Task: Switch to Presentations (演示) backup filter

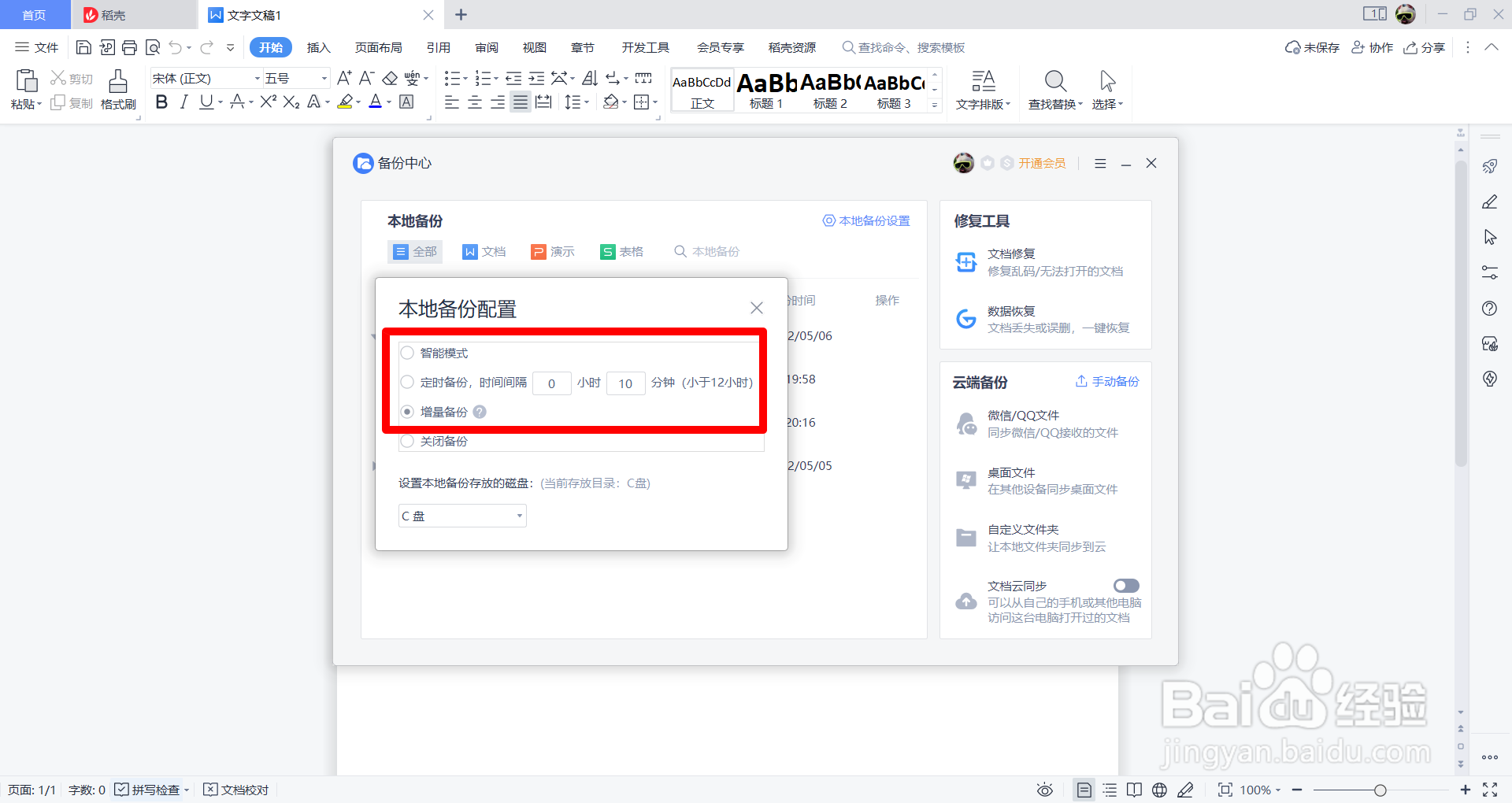Action: click(x=553, y=251)
